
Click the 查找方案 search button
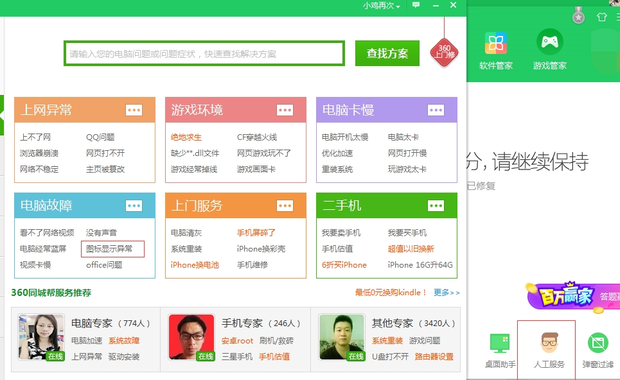tap(387, 53)
